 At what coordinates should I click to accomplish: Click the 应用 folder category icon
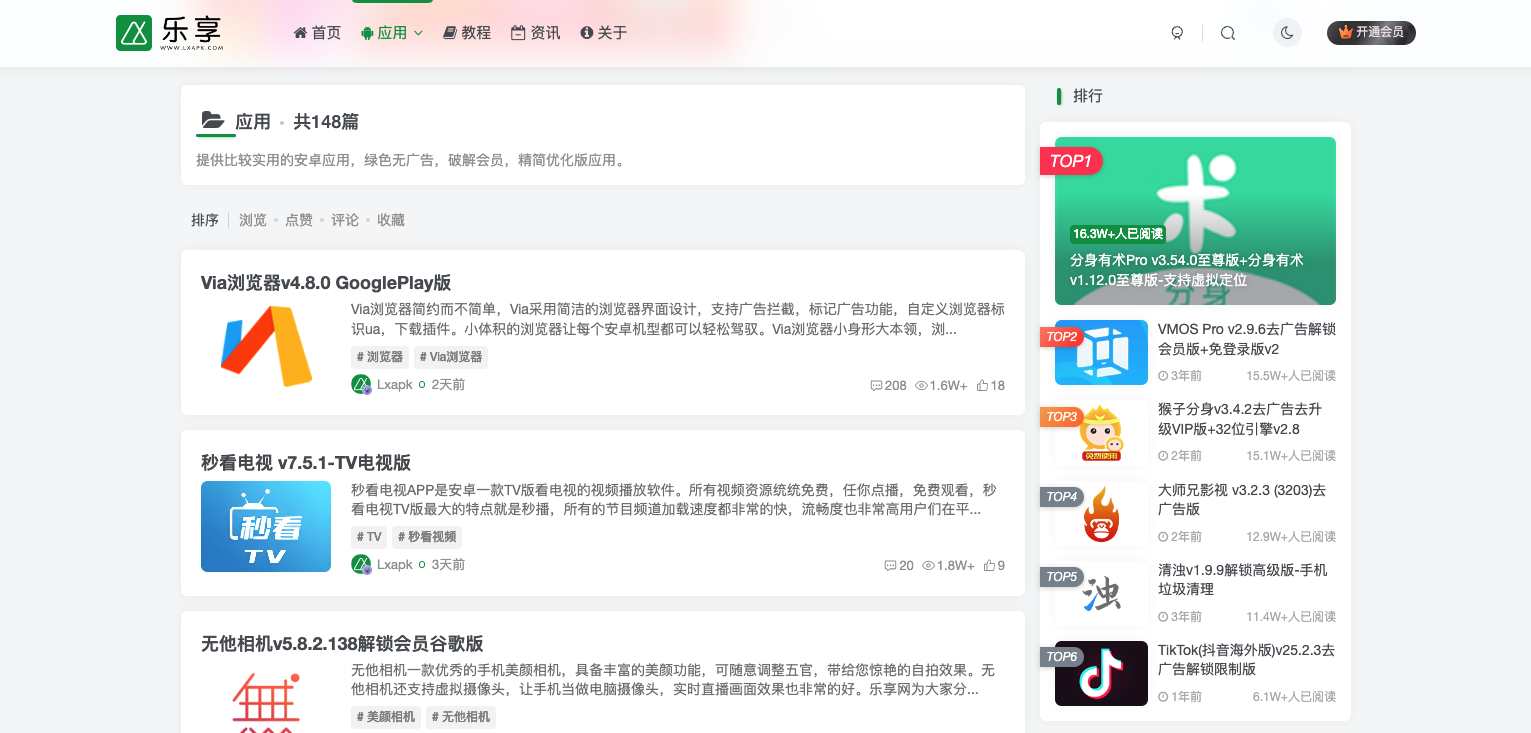coord(212,120)
